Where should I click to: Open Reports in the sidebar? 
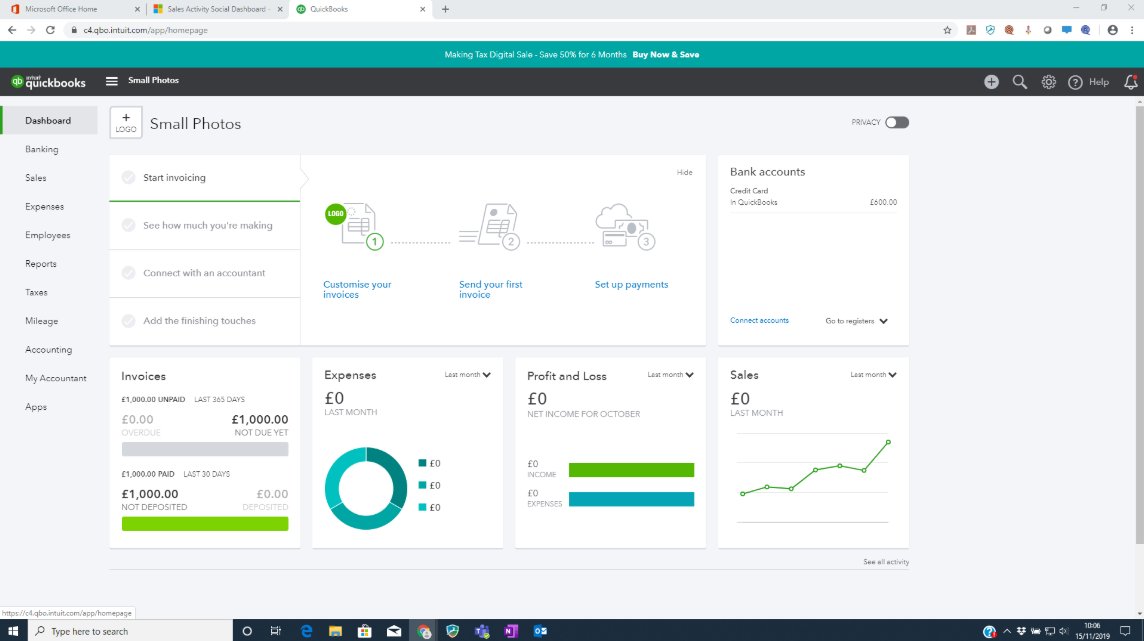[x=41, y=264]
